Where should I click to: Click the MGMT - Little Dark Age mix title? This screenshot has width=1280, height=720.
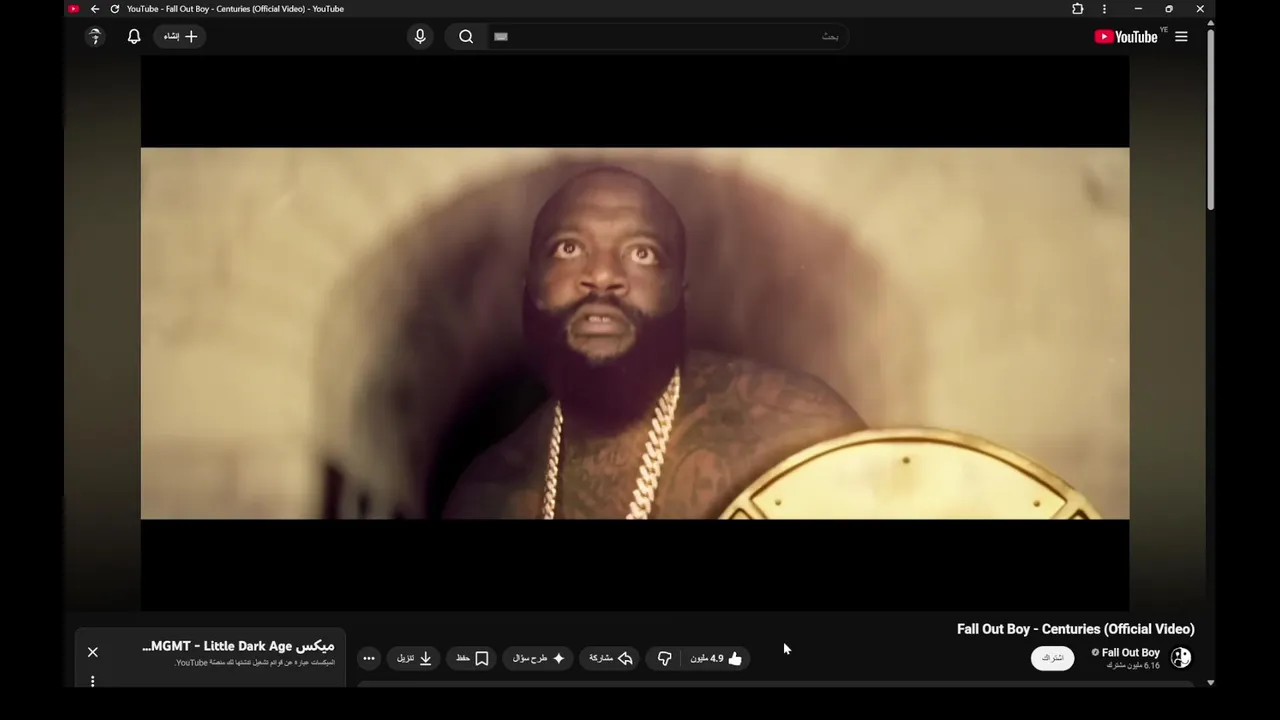click(239, 646)
